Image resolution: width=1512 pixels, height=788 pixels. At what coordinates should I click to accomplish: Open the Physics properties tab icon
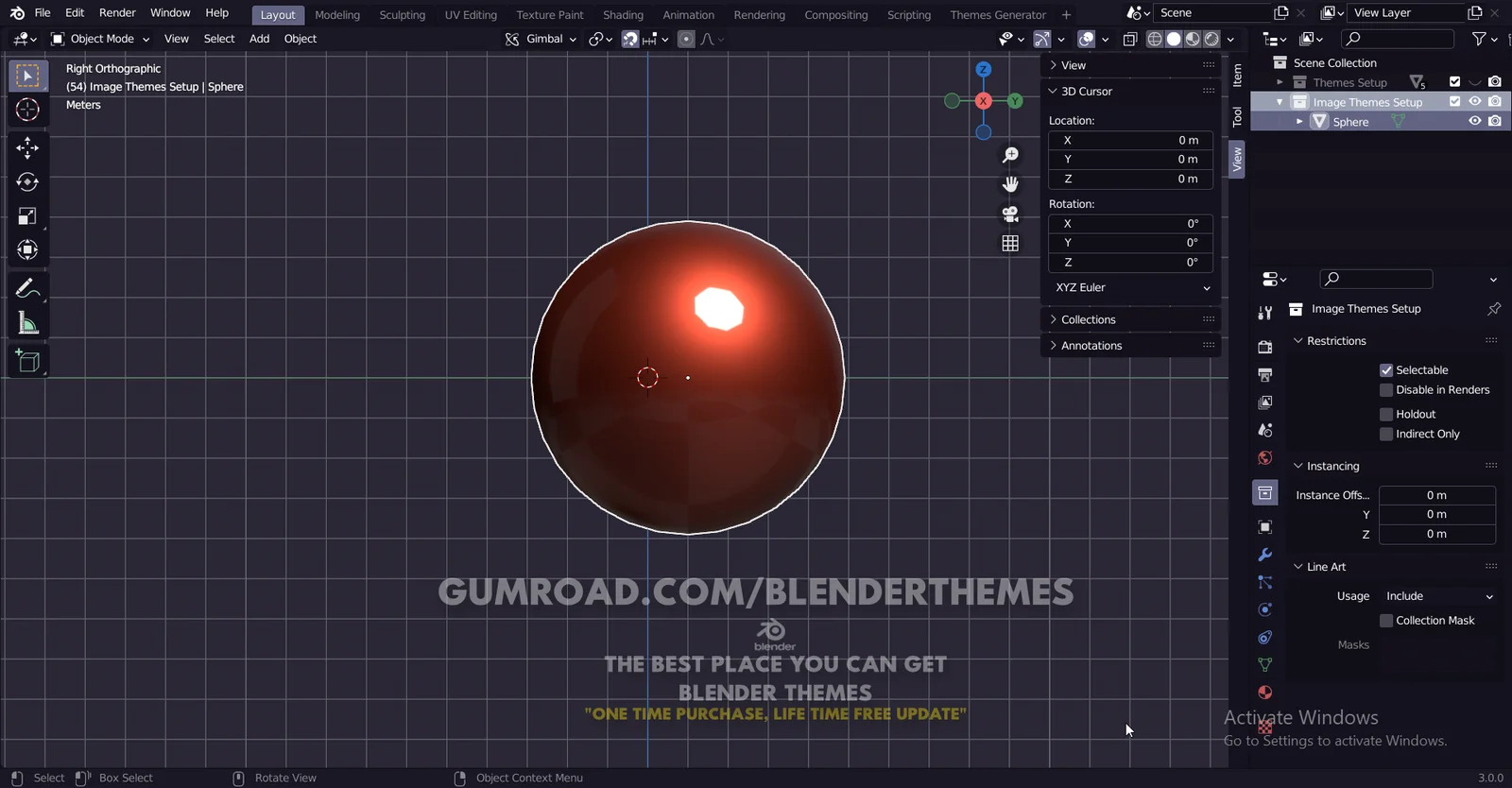(1265, 609)
